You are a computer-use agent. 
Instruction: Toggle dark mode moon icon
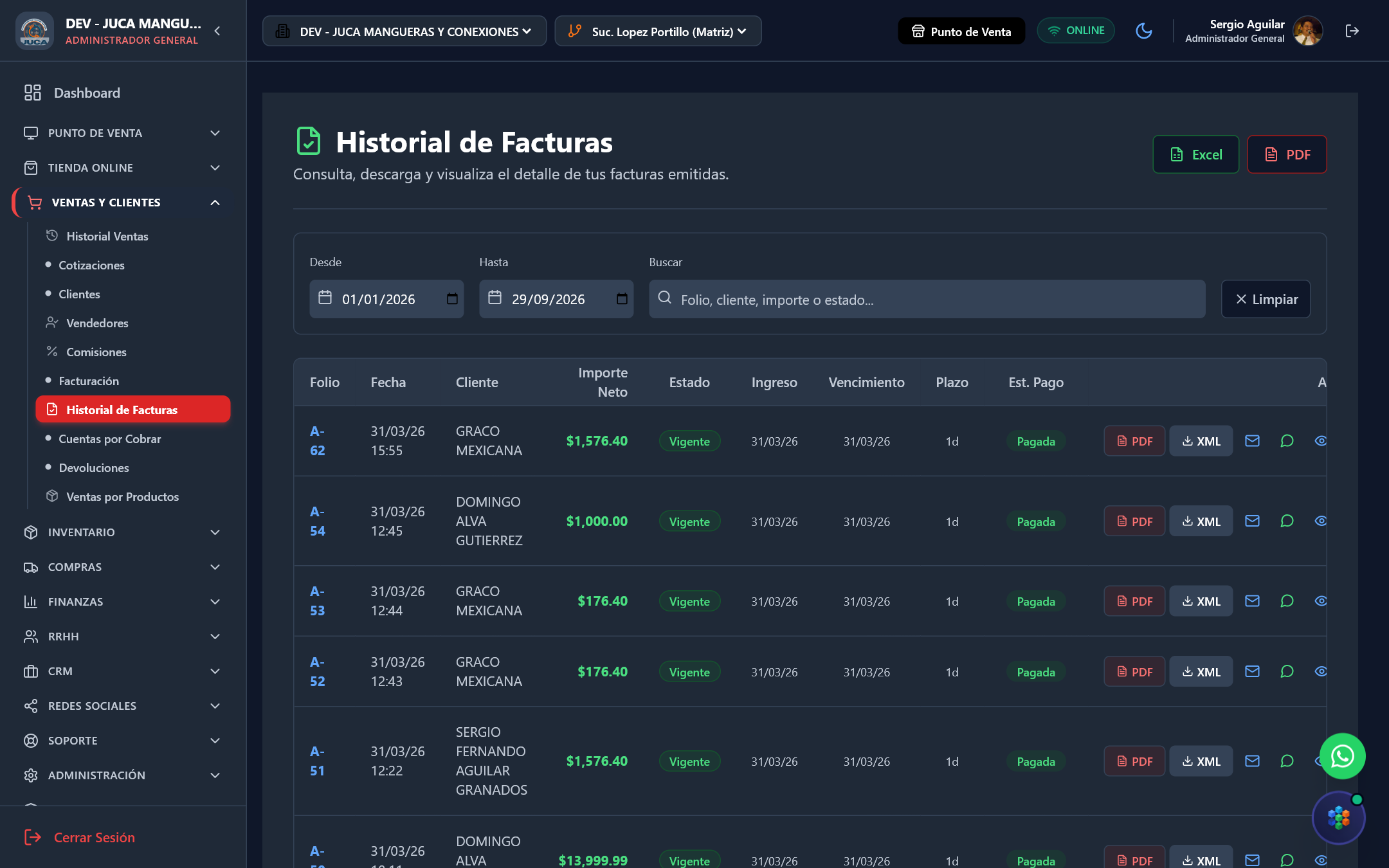1143,31
